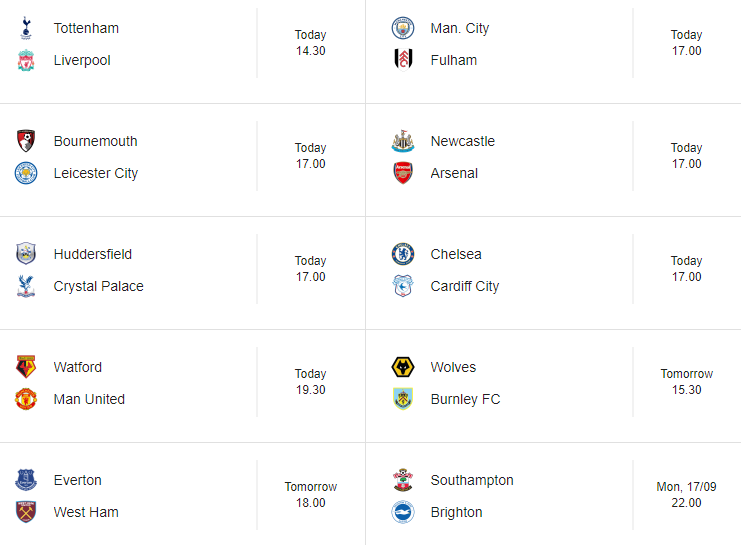Click Tottenham vs Liverpool Today 14.30 kickoff
Screen dimensions: 741x545
[310, 43]
